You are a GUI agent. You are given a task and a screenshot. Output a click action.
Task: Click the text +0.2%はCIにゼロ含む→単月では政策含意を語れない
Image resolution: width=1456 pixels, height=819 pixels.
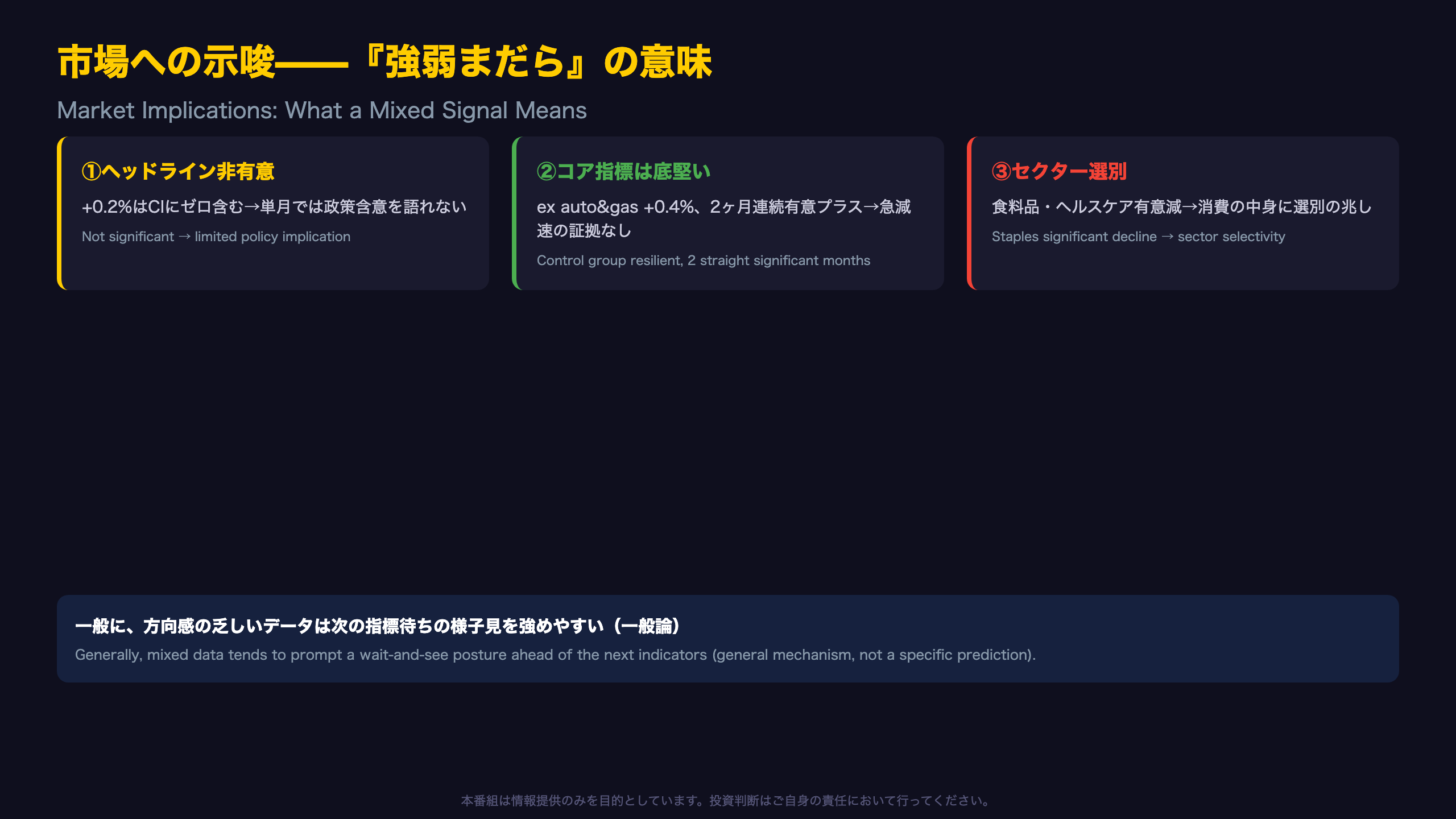pos(274,206)
